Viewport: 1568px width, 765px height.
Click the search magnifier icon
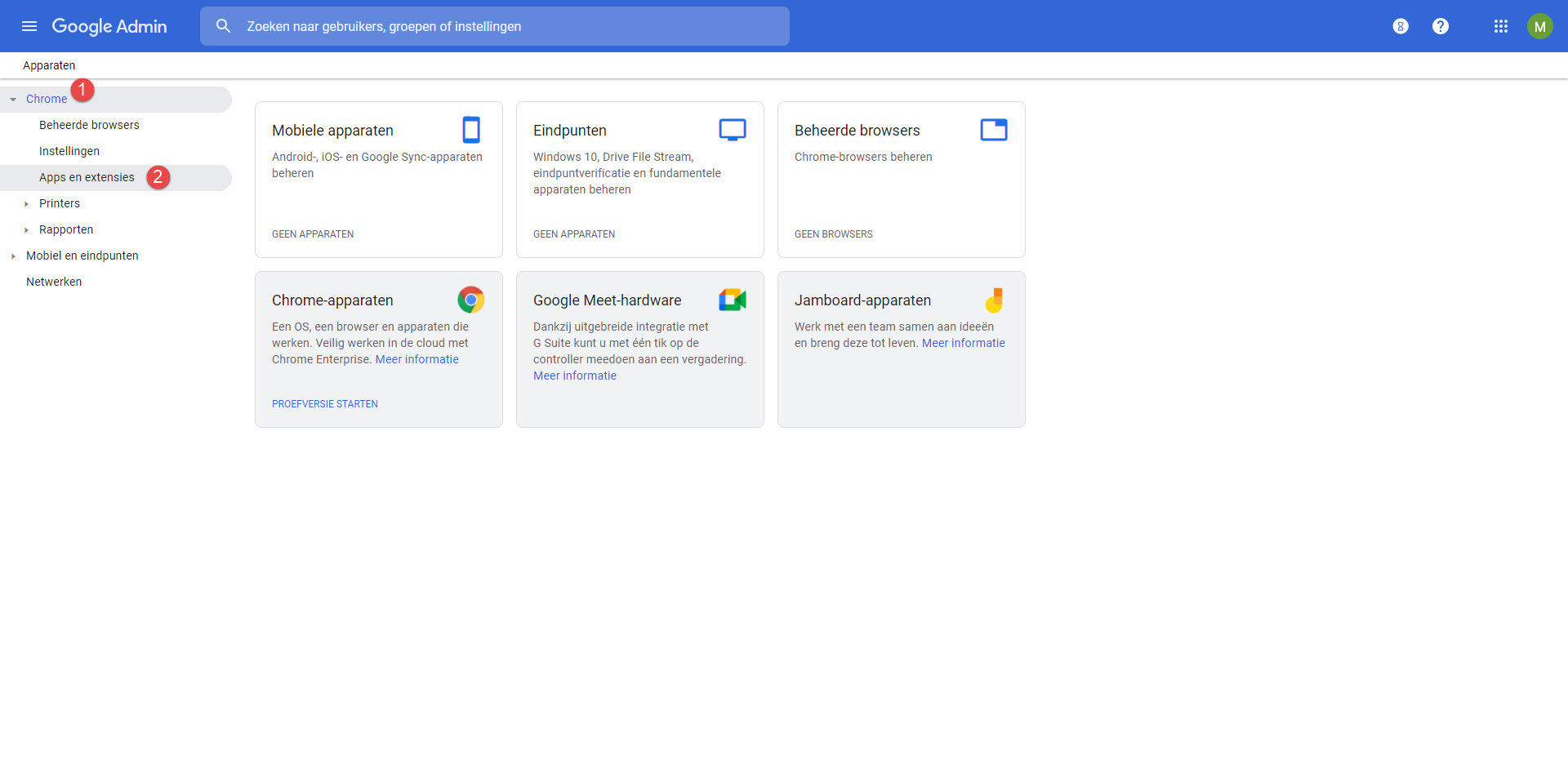tap(223, 26)
